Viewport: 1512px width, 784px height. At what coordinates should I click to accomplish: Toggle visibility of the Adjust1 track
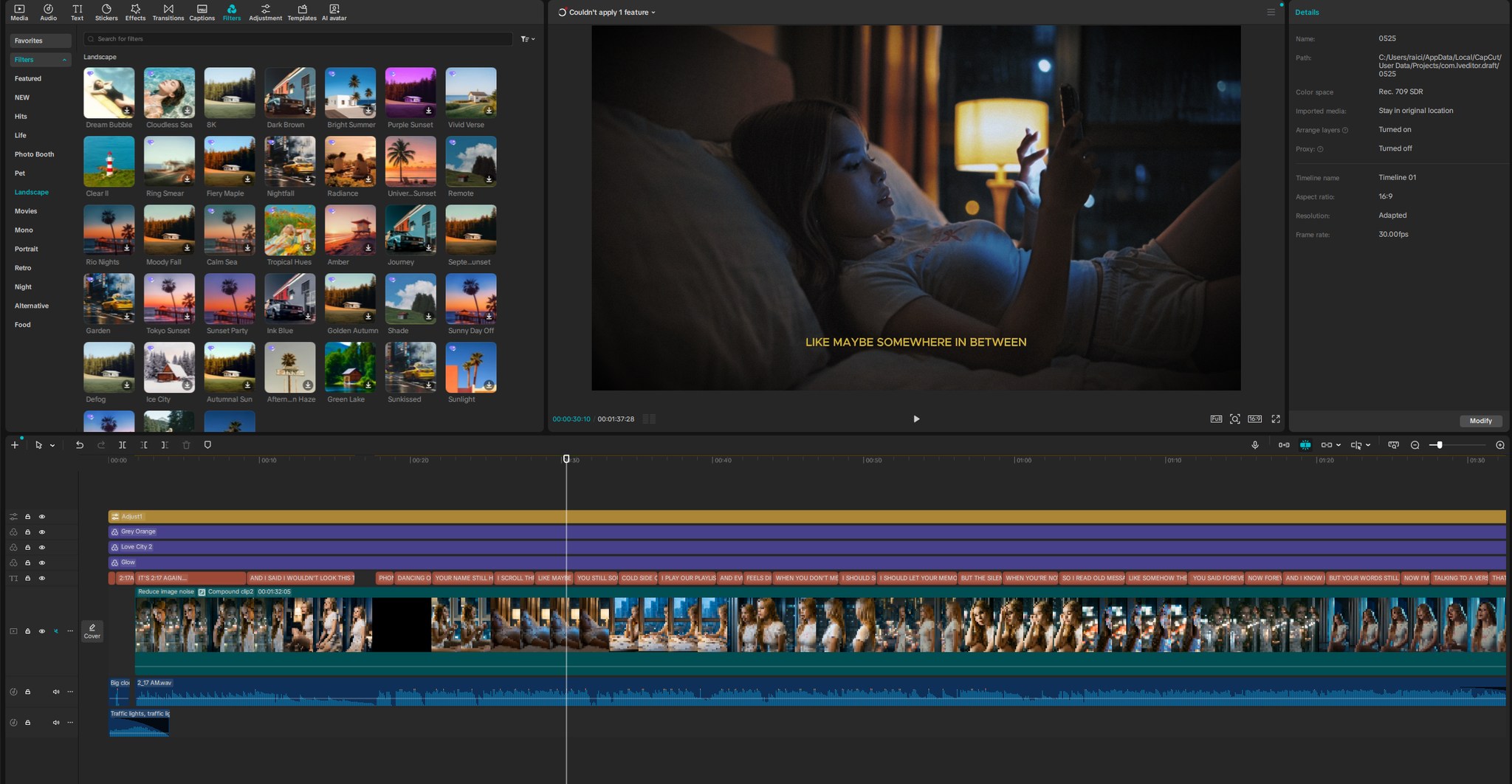[x=42, y=517]
